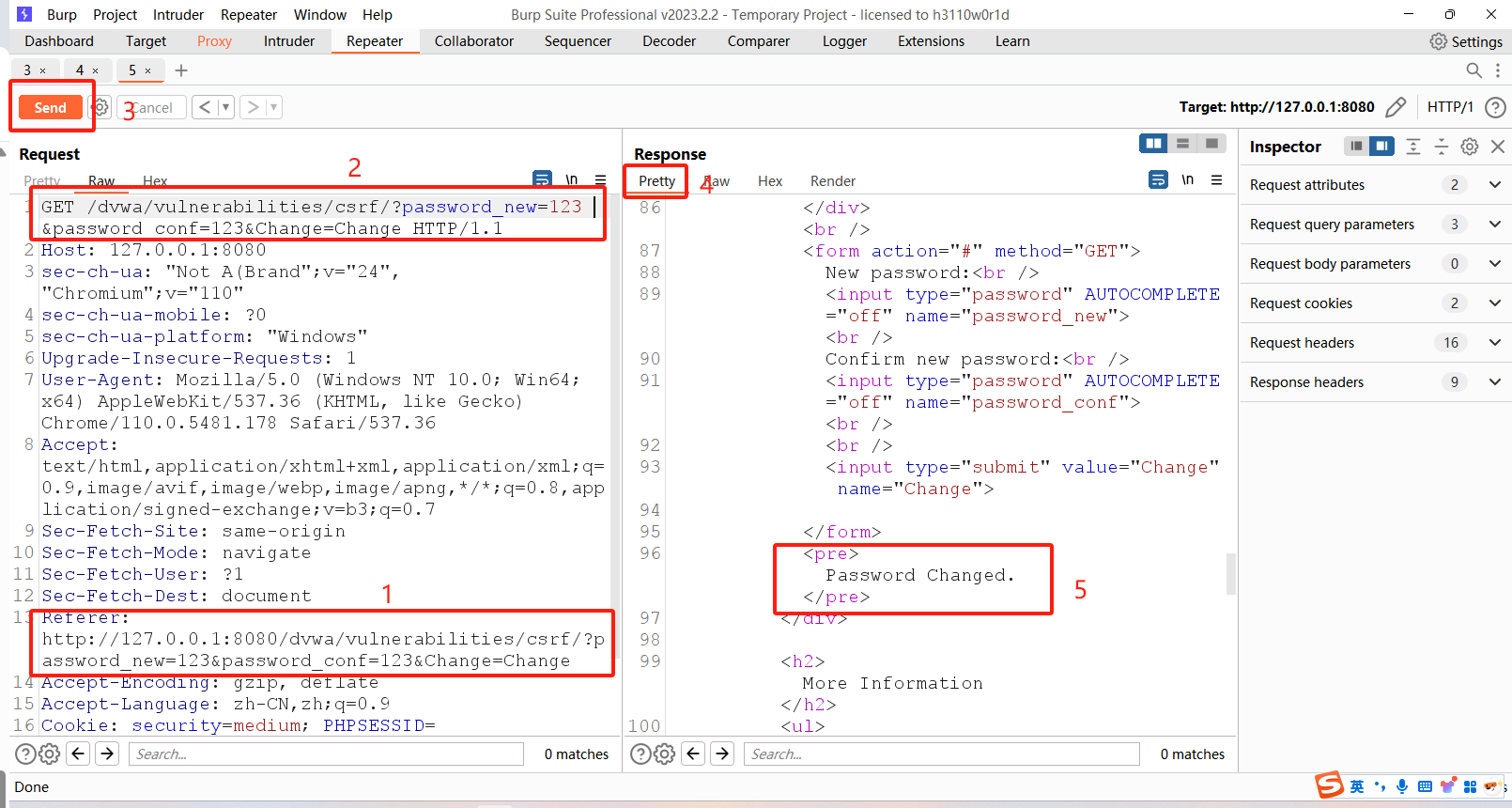The image size is (1512, 808).
Task: Toggle non-printable characters in the response editor
Action: coord(1188,179)
